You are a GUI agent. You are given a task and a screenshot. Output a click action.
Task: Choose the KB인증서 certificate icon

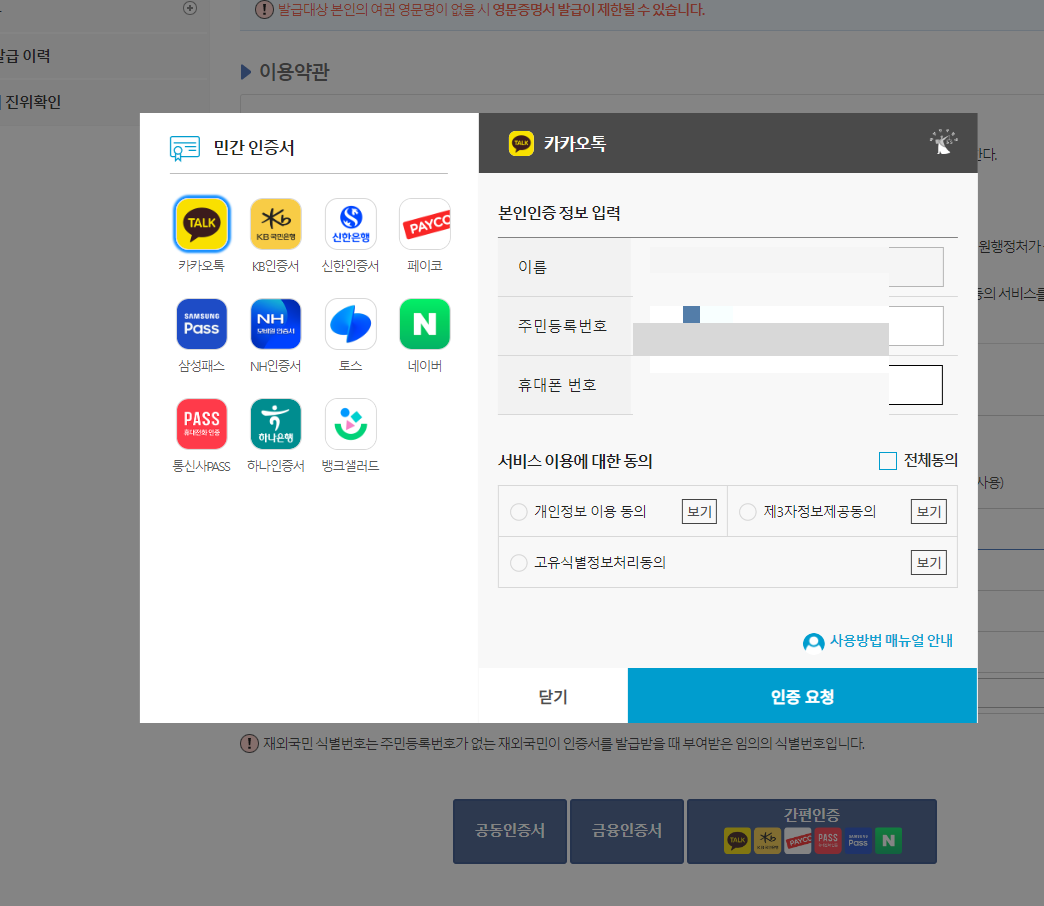click(x=276, y=224)
